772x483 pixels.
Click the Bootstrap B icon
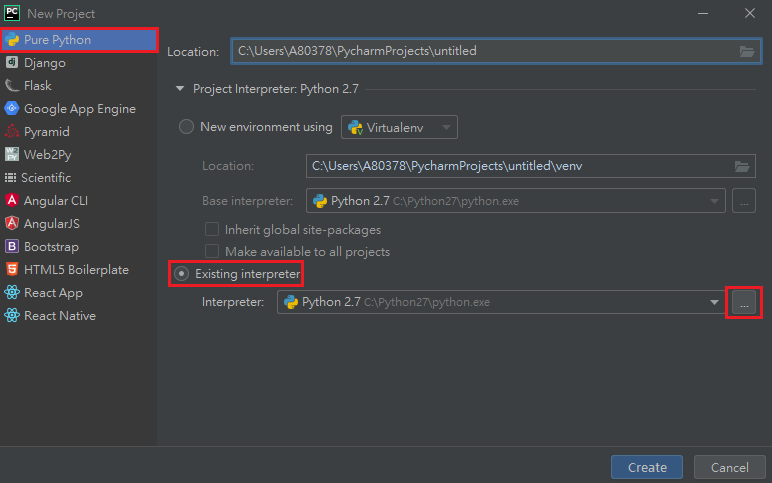(x=12, y=246)
